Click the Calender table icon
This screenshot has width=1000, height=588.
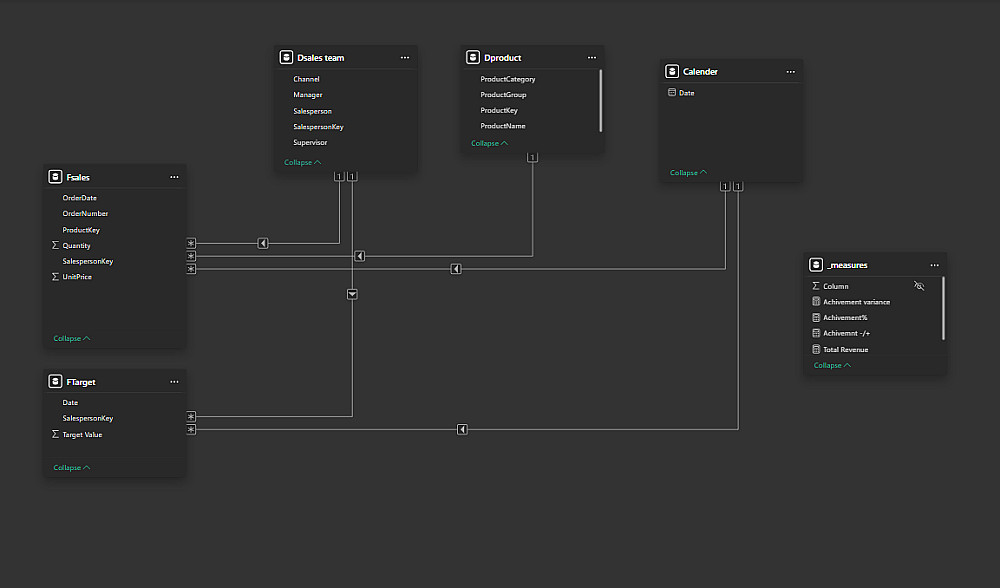click(672, 71)
